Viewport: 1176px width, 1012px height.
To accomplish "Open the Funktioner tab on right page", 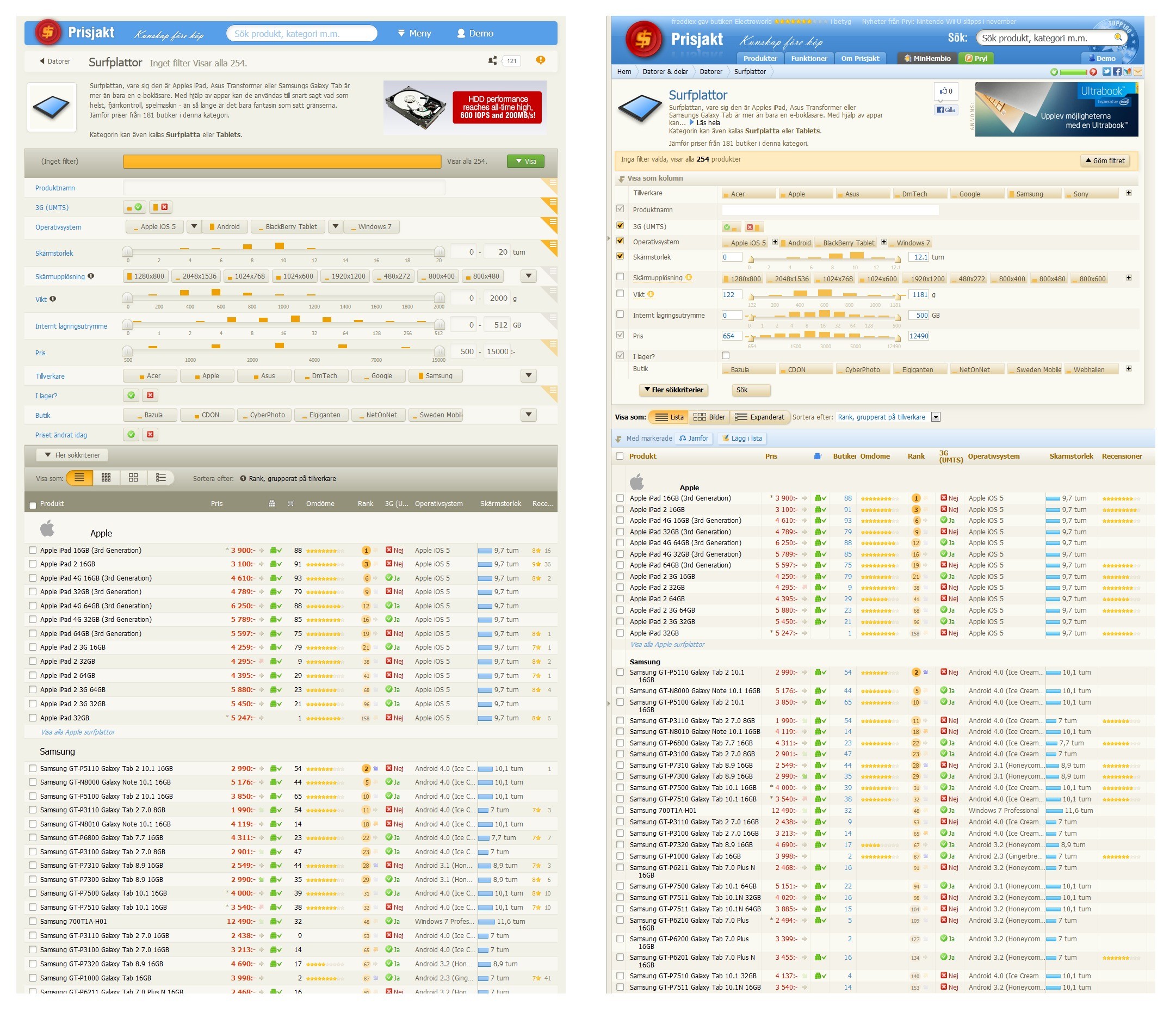I will click(x=809, y=58).
